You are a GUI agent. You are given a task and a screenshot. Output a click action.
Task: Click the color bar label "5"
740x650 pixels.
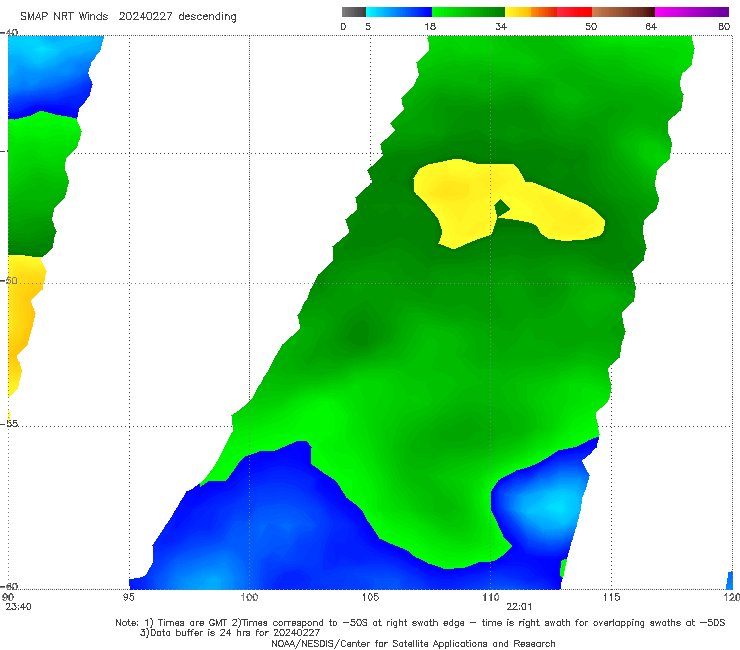click(368, 26)
